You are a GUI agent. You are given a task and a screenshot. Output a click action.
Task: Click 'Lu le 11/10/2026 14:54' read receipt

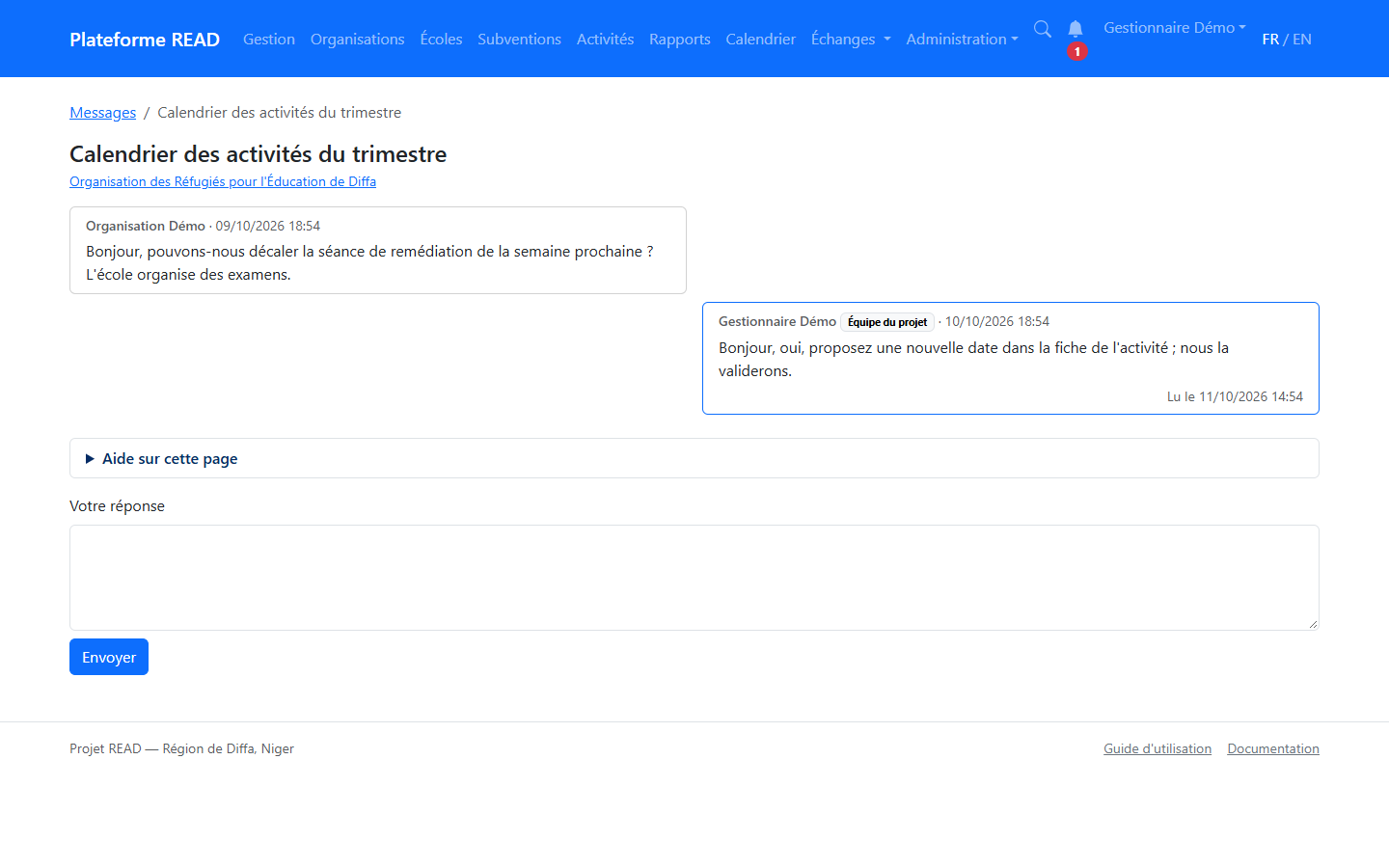pyautogui.click(x=1235, y=396)
